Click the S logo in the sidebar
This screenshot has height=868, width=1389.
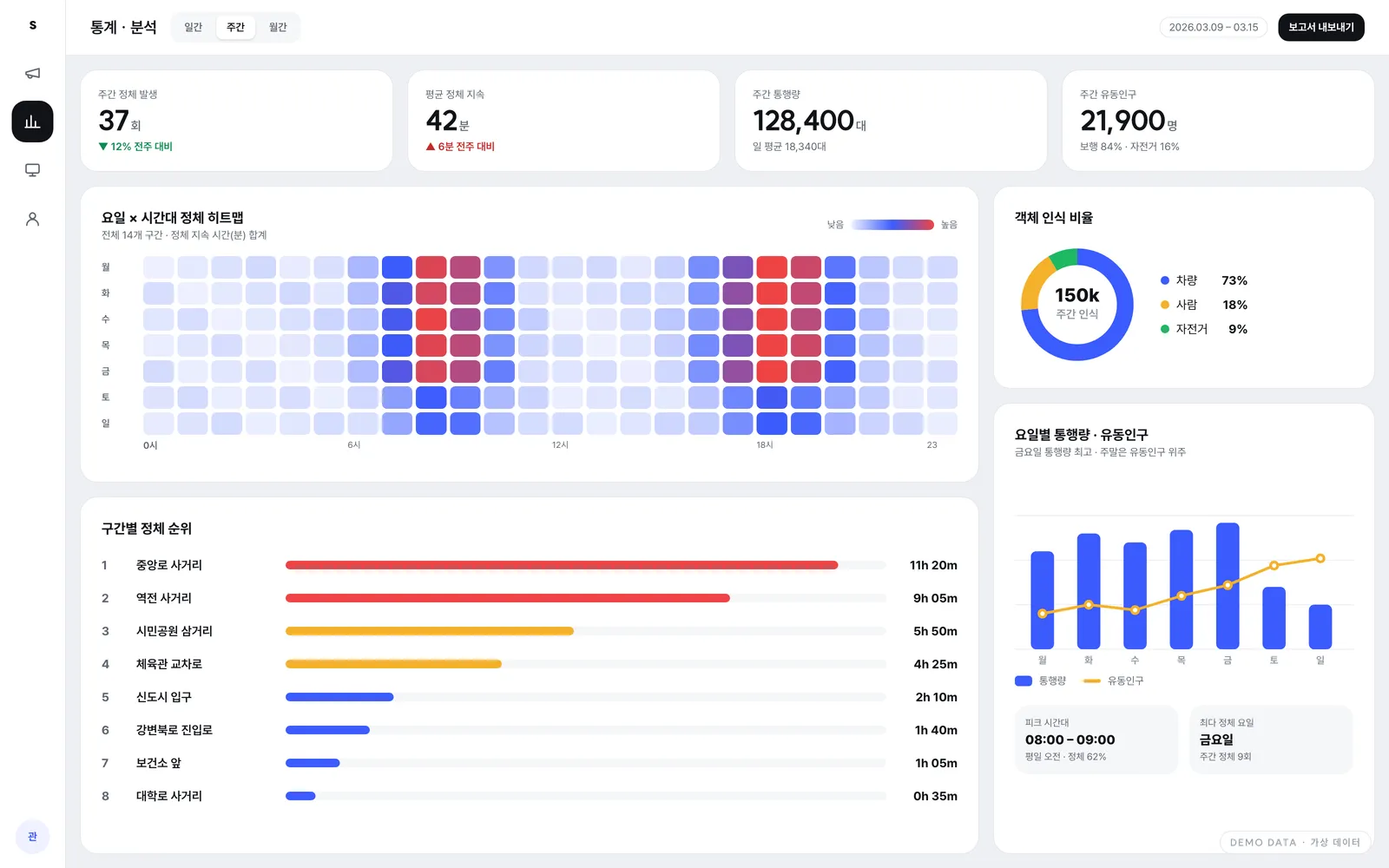coord(32,25)
